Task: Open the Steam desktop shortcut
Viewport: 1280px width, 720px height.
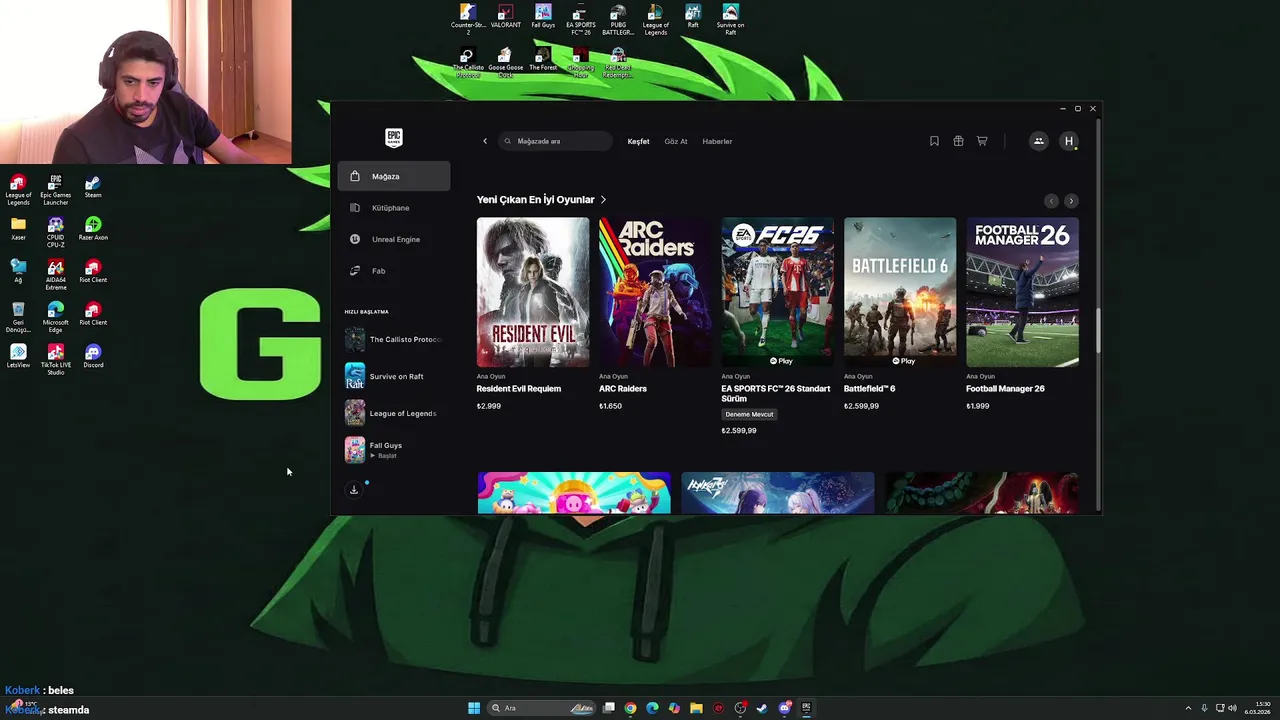Action: (x=93, y=187)
